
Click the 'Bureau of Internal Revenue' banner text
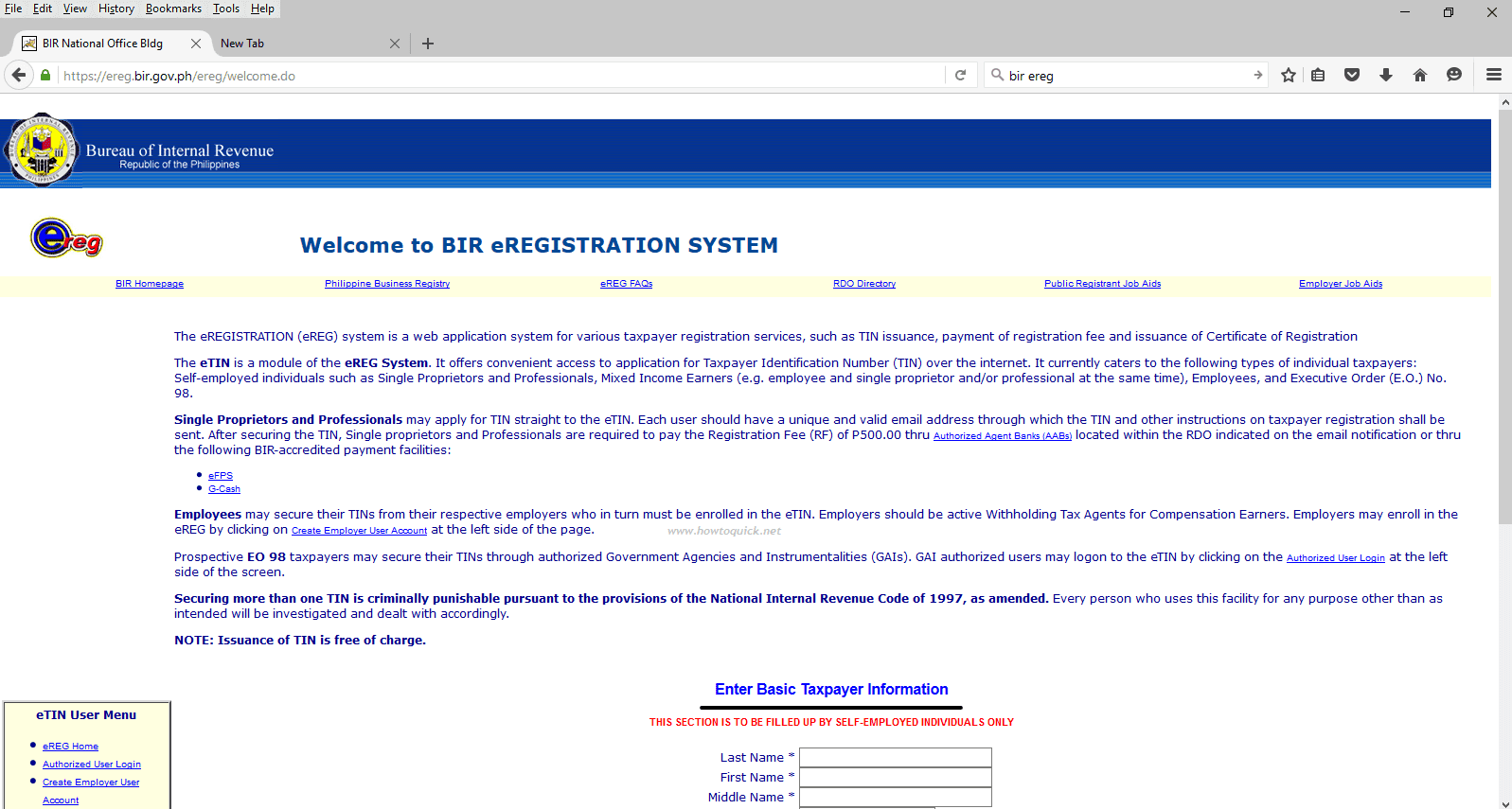(x=180, y=150)
